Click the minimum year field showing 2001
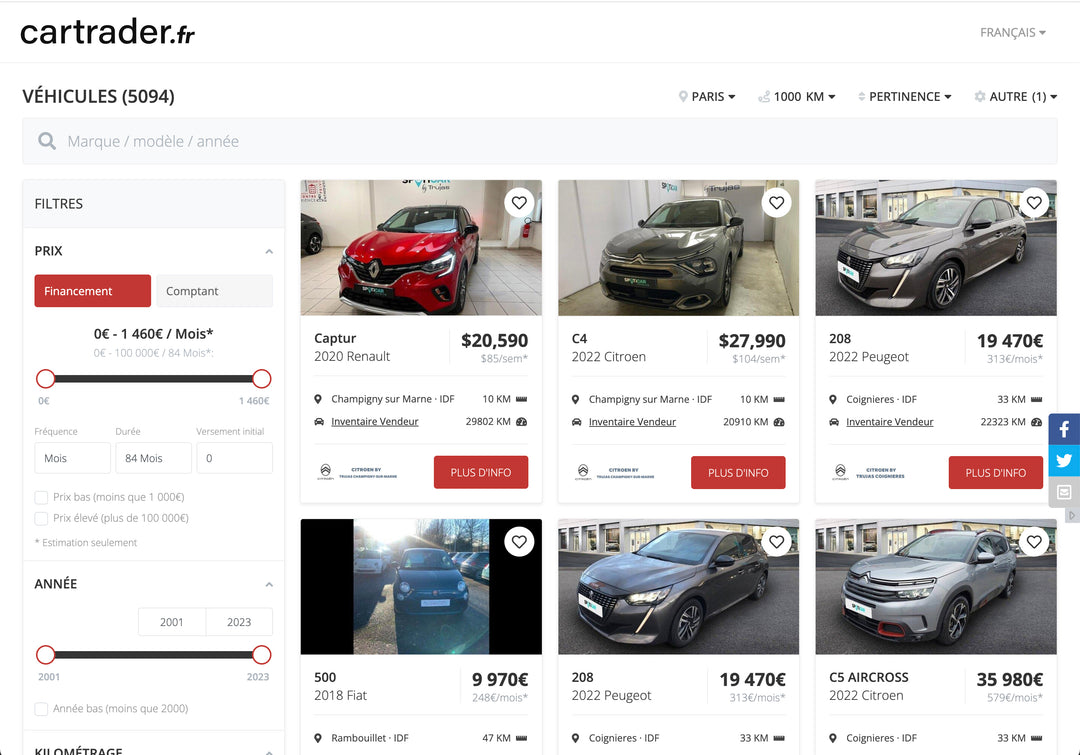1080x755 pixels. point(172,622)
